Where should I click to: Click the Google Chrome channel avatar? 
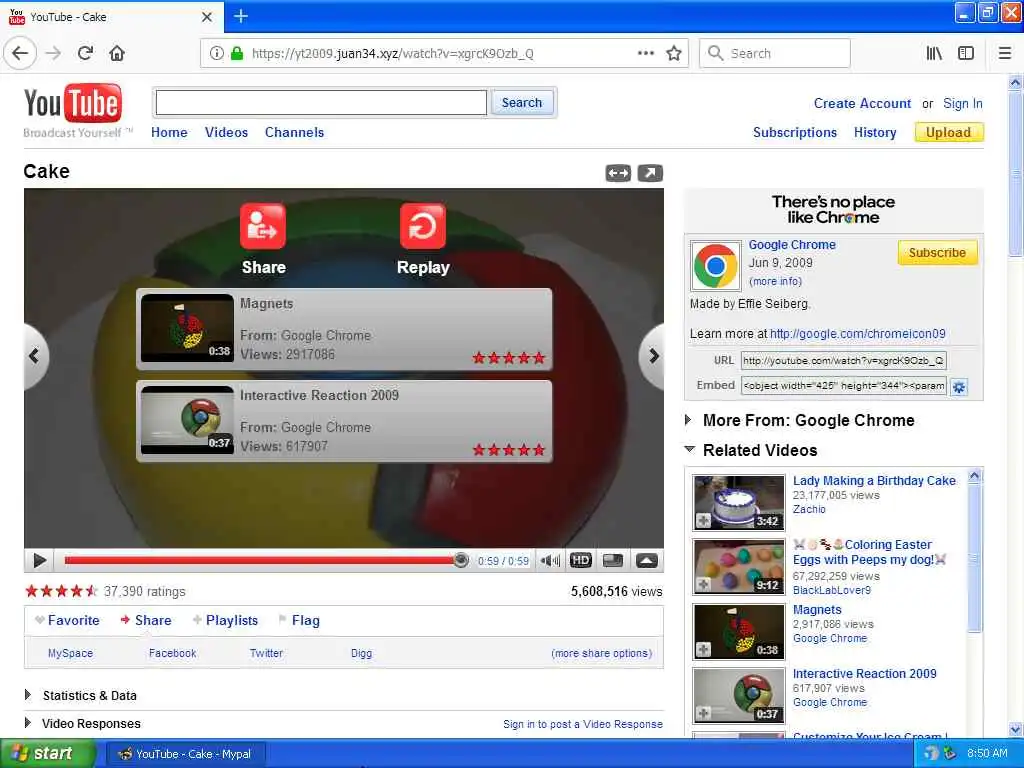point(715,266)
